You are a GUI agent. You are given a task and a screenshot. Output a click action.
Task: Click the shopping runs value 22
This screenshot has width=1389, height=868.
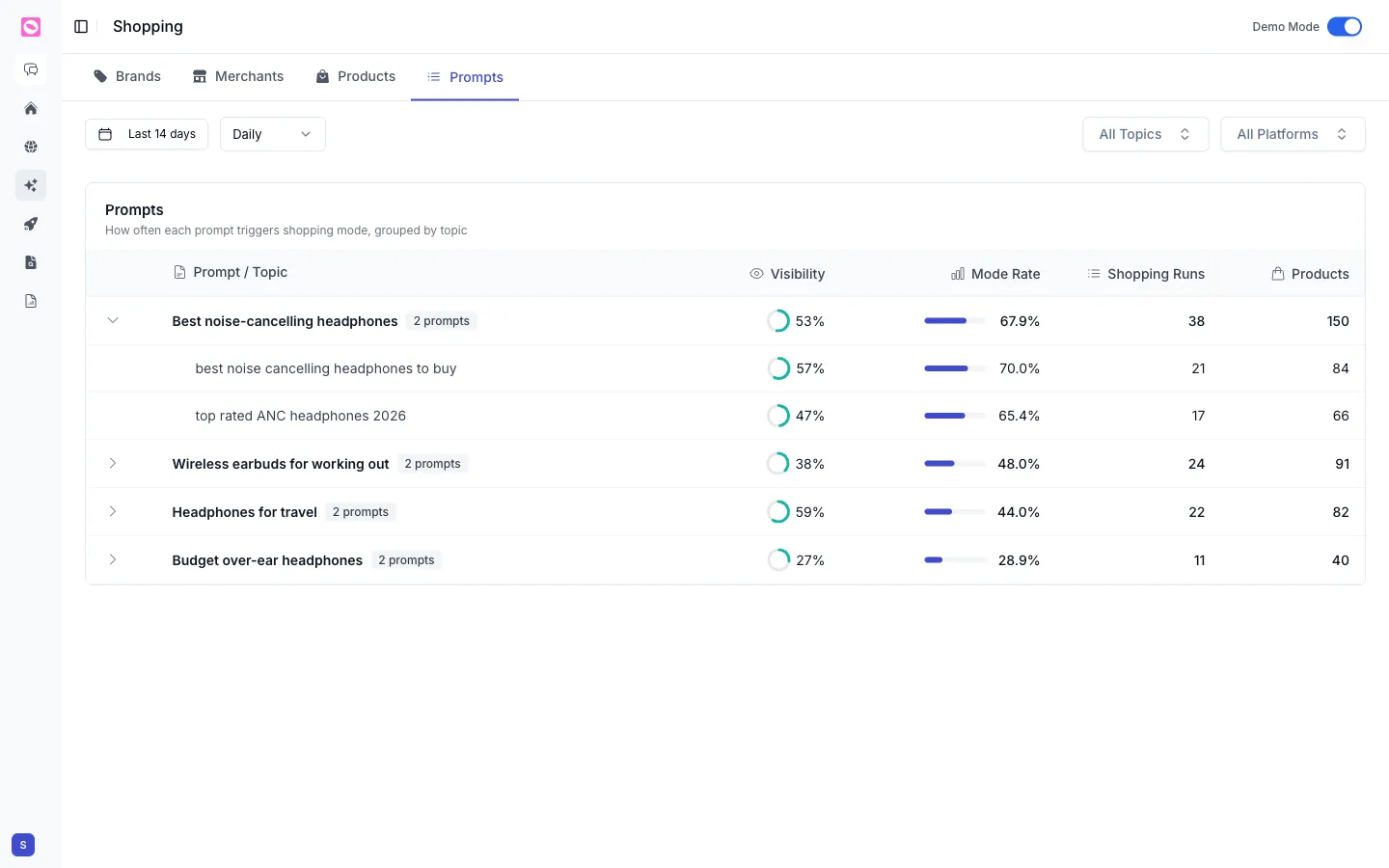click(1196, 512)
